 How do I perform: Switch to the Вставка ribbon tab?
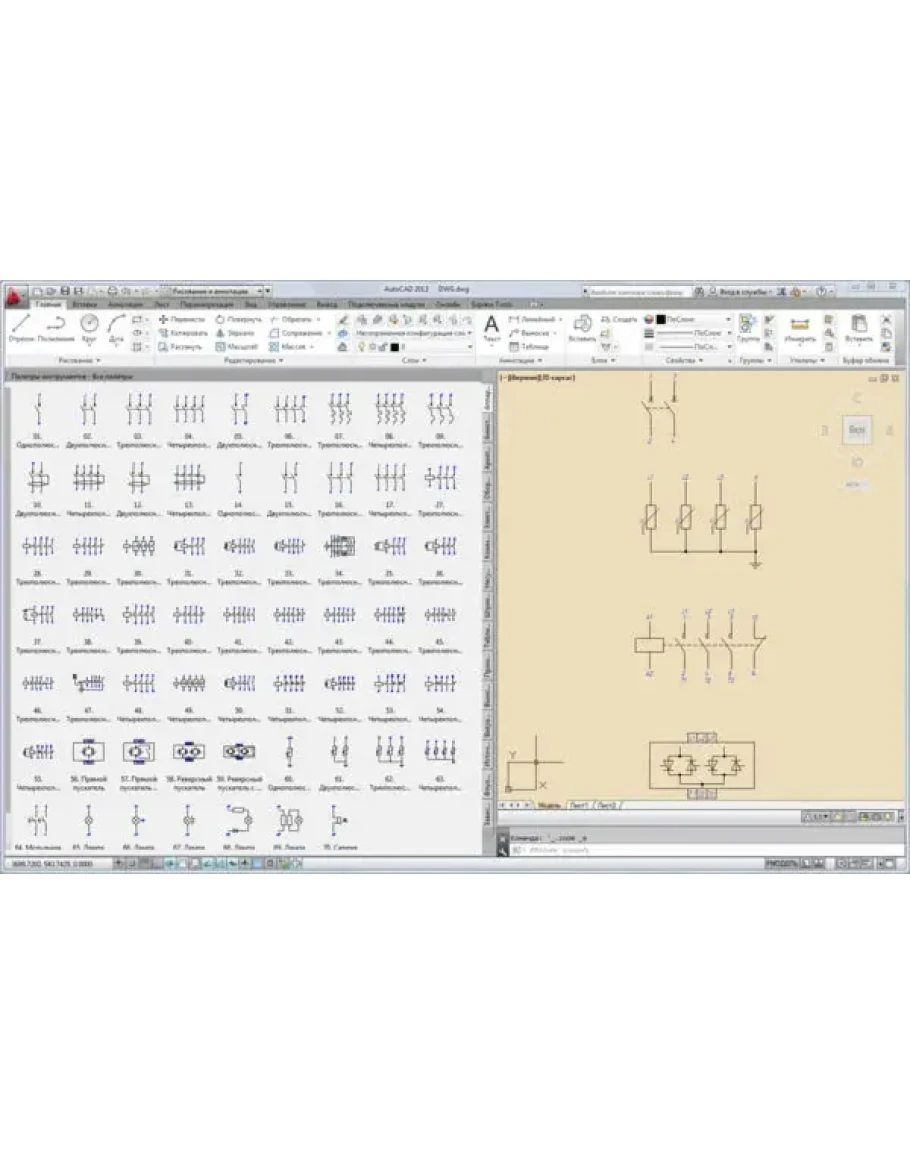84,303
